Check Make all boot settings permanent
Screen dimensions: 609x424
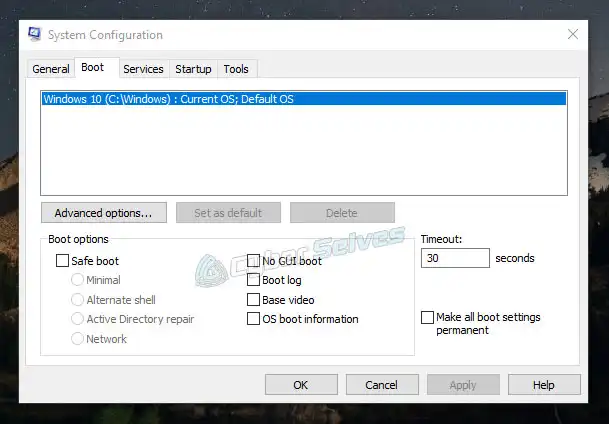pos(427,317)
